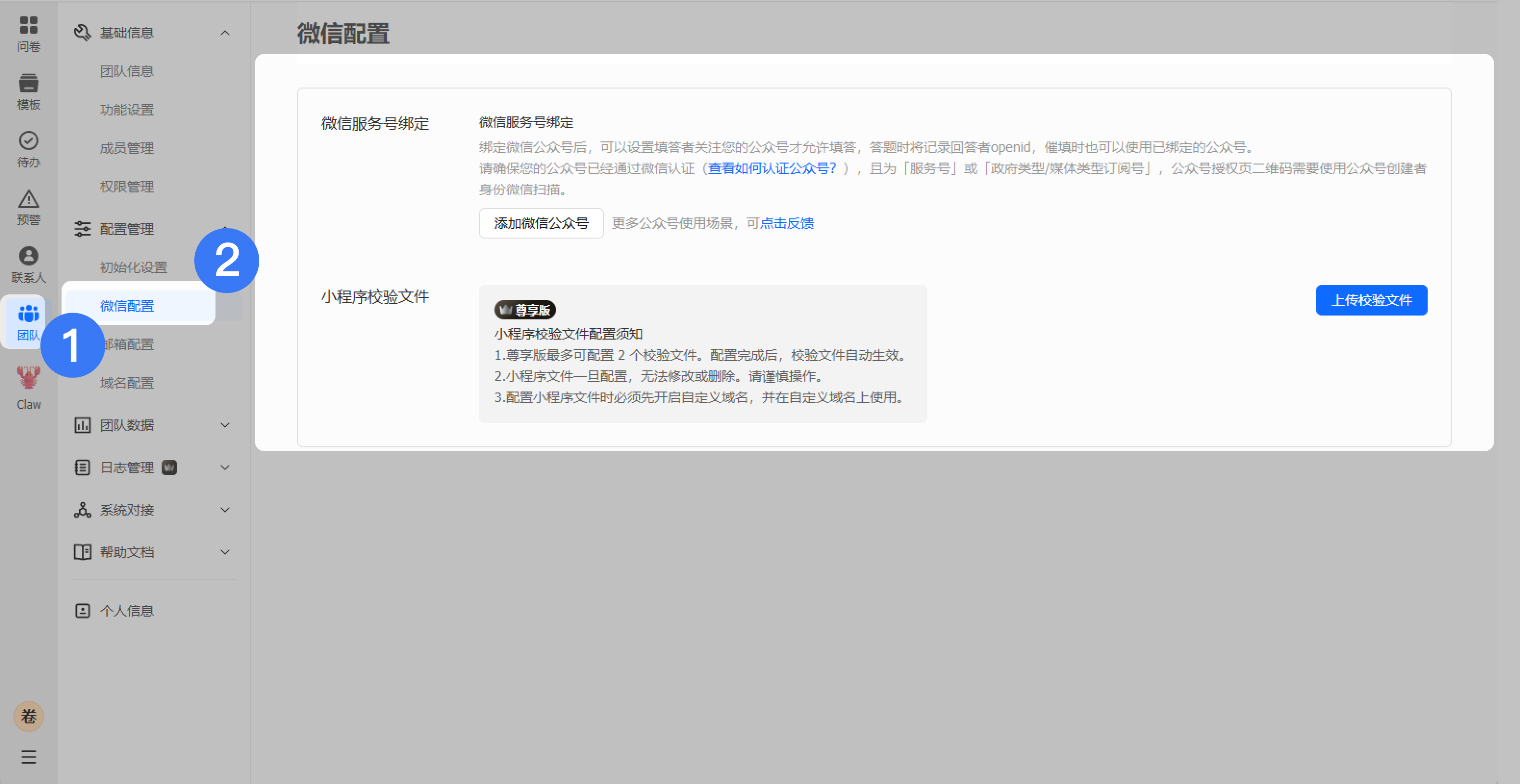Viewport: 1520px width, 784px height.
Task: Click the 尊享版 crown badge
Action: pyautogui.click(x=525, y=310)
